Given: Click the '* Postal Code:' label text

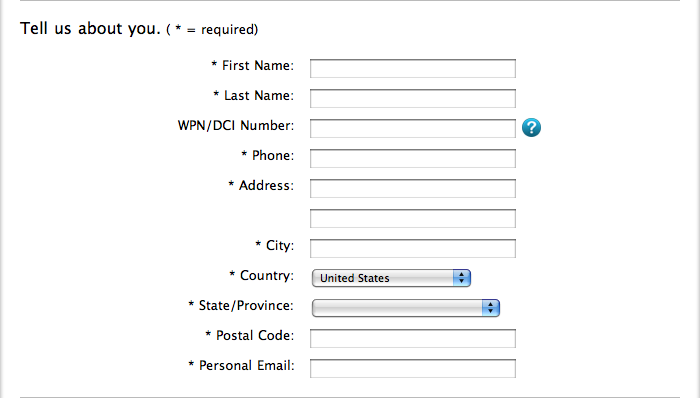Looking at the screenshot, I should pyautogui.click(x=250, y=336).
